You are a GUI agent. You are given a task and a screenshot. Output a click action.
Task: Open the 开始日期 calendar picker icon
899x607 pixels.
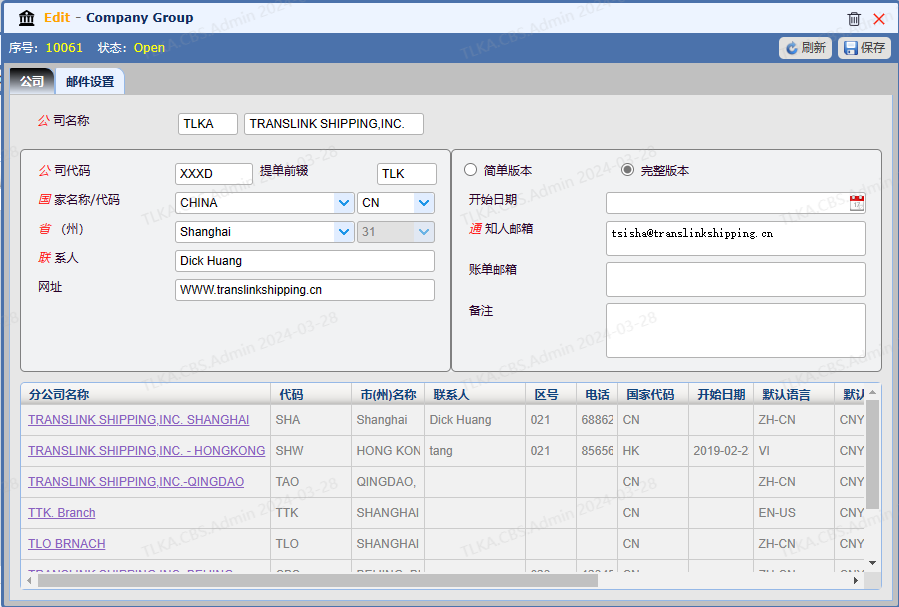(x=857, y=202)
